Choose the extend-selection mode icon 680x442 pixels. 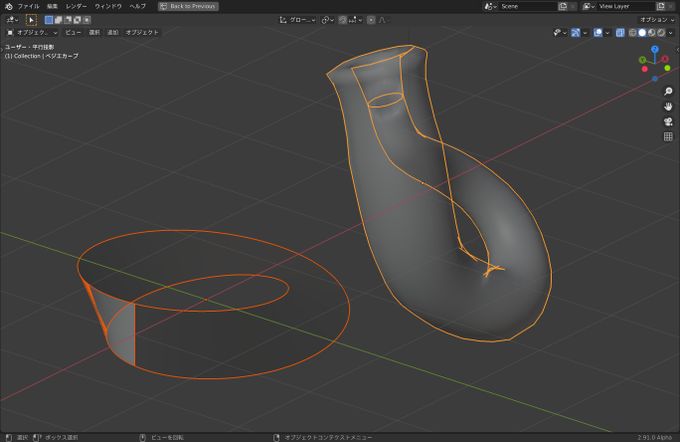tap(59, 20)
